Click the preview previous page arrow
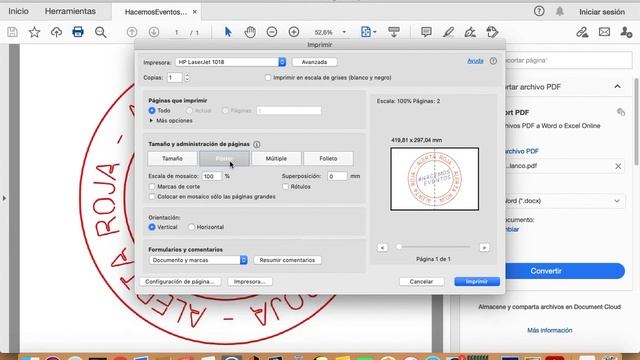The height and width of the screenshot is (360, 640). (x=382, y=248)
